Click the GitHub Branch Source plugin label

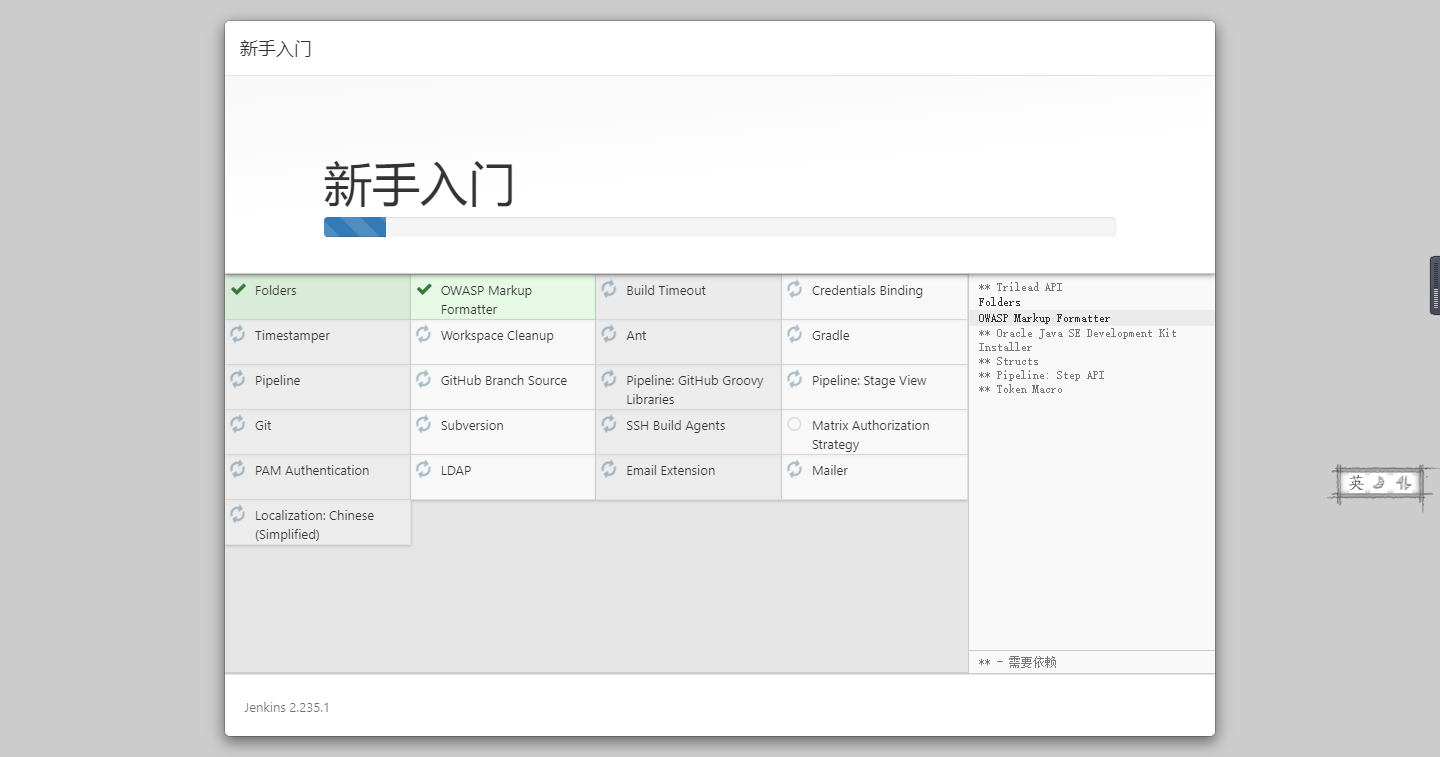pos(503,381)
